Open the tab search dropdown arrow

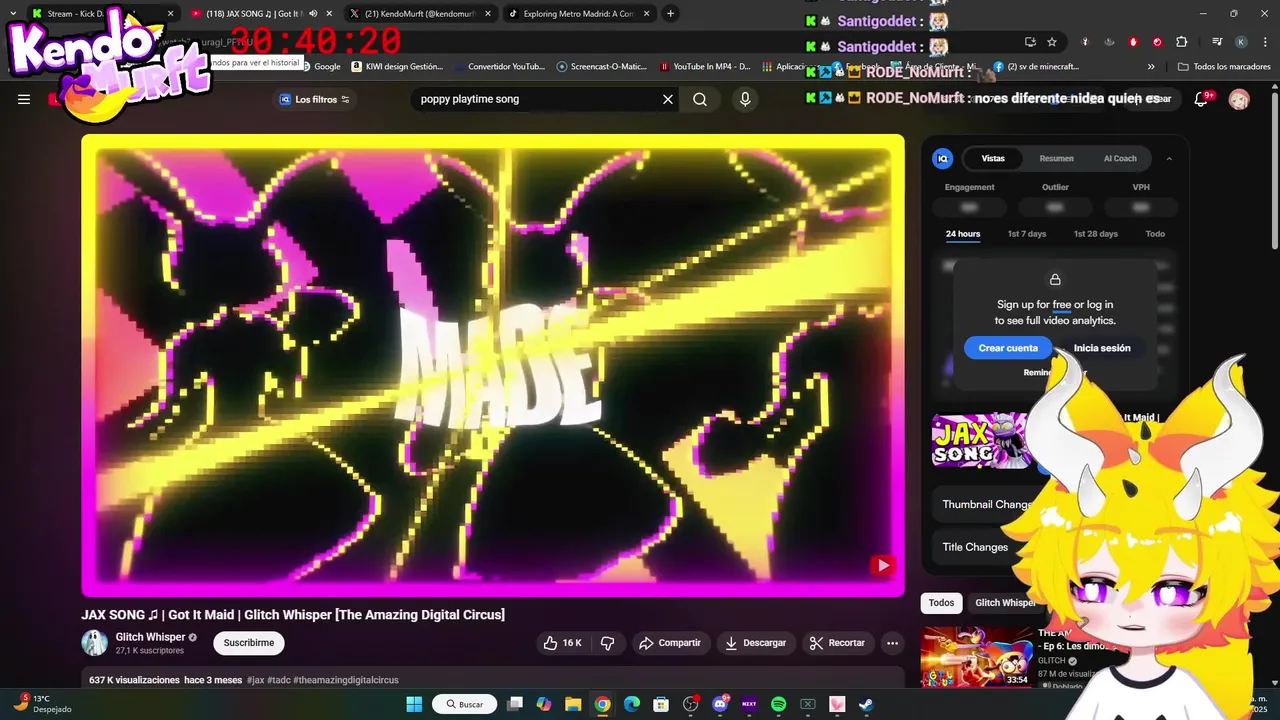coord(12,13)
